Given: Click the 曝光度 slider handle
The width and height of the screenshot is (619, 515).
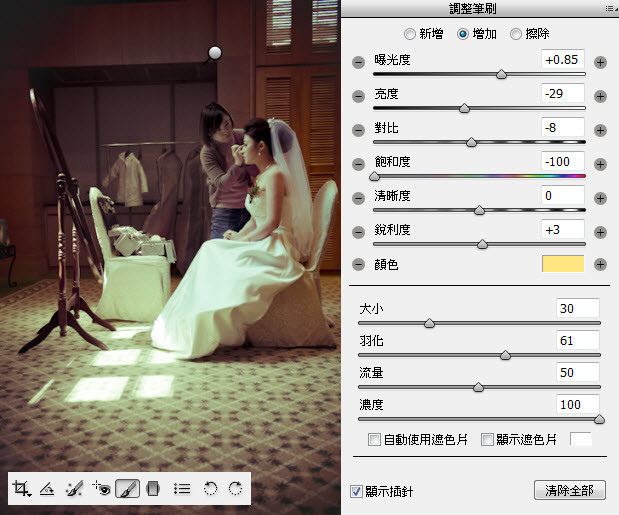Looking at the screenshot, I should [501, 74].
